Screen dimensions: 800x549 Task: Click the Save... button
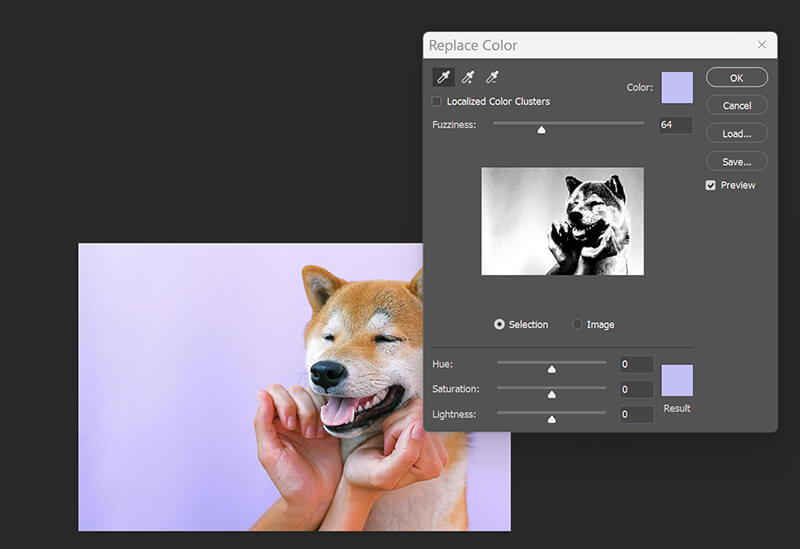[x=737, y=162]
